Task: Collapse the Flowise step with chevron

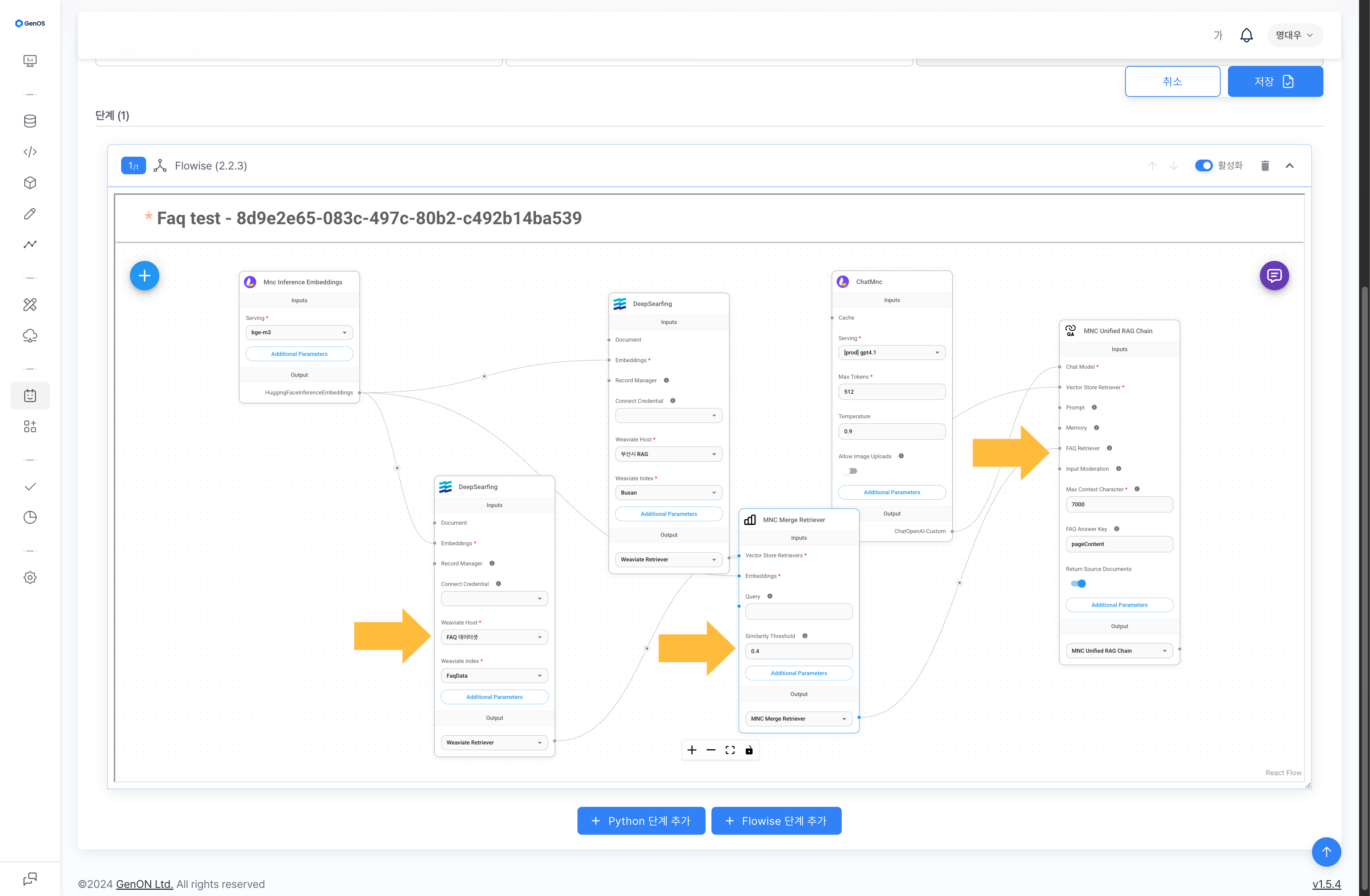Action: (1289, 166)
